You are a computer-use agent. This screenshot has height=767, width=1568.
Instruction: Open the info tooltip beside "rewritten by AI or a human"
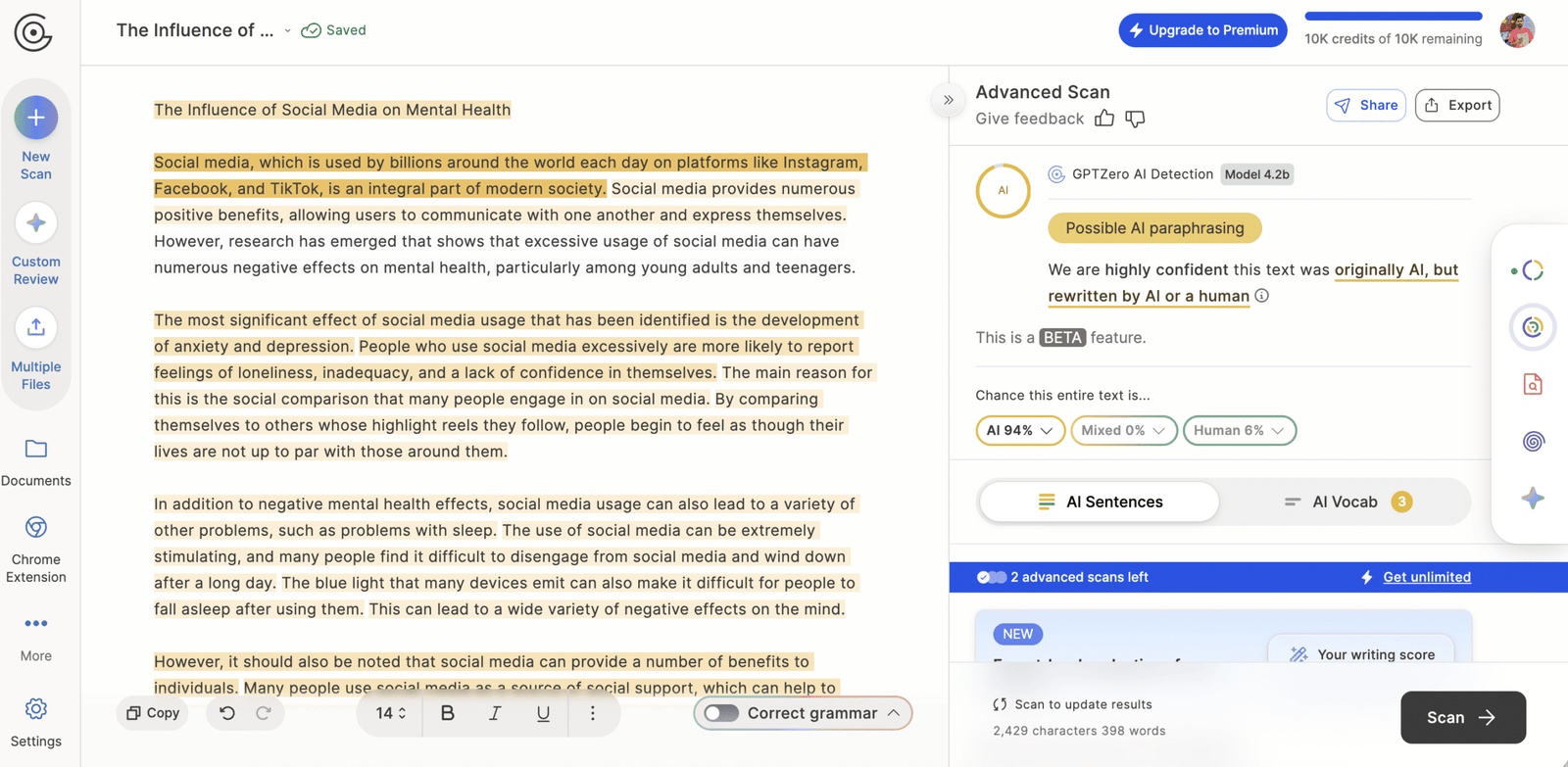point(1262,296)
